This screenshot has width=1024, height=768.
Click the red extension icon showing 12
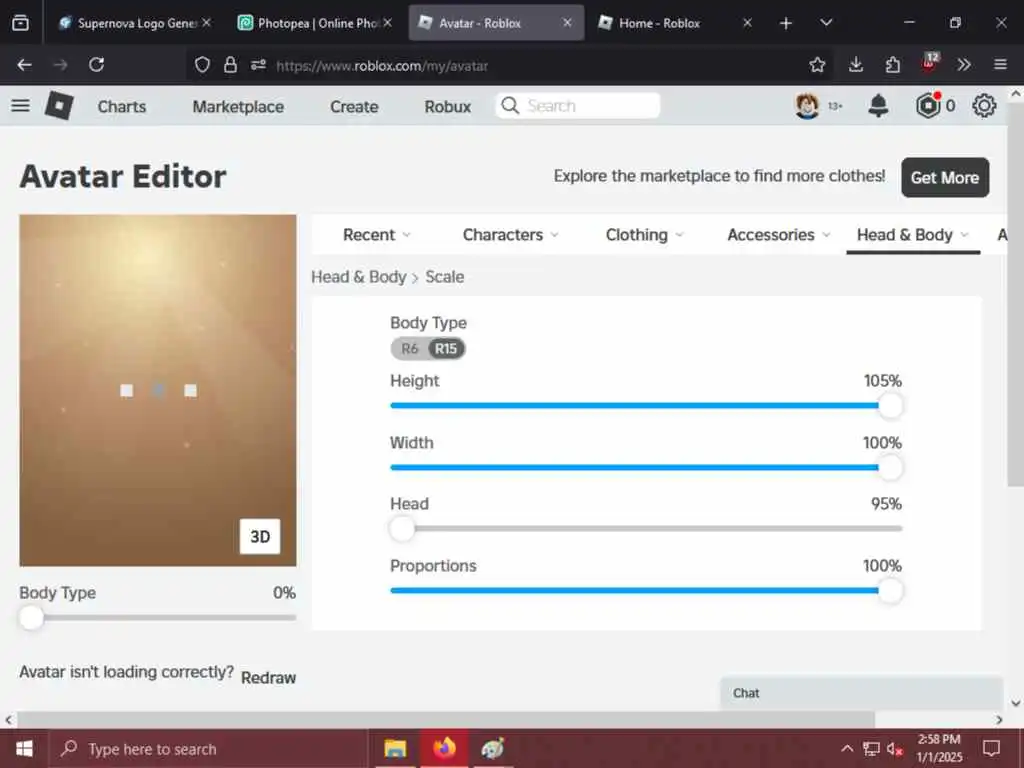click(x=929, y=63)
